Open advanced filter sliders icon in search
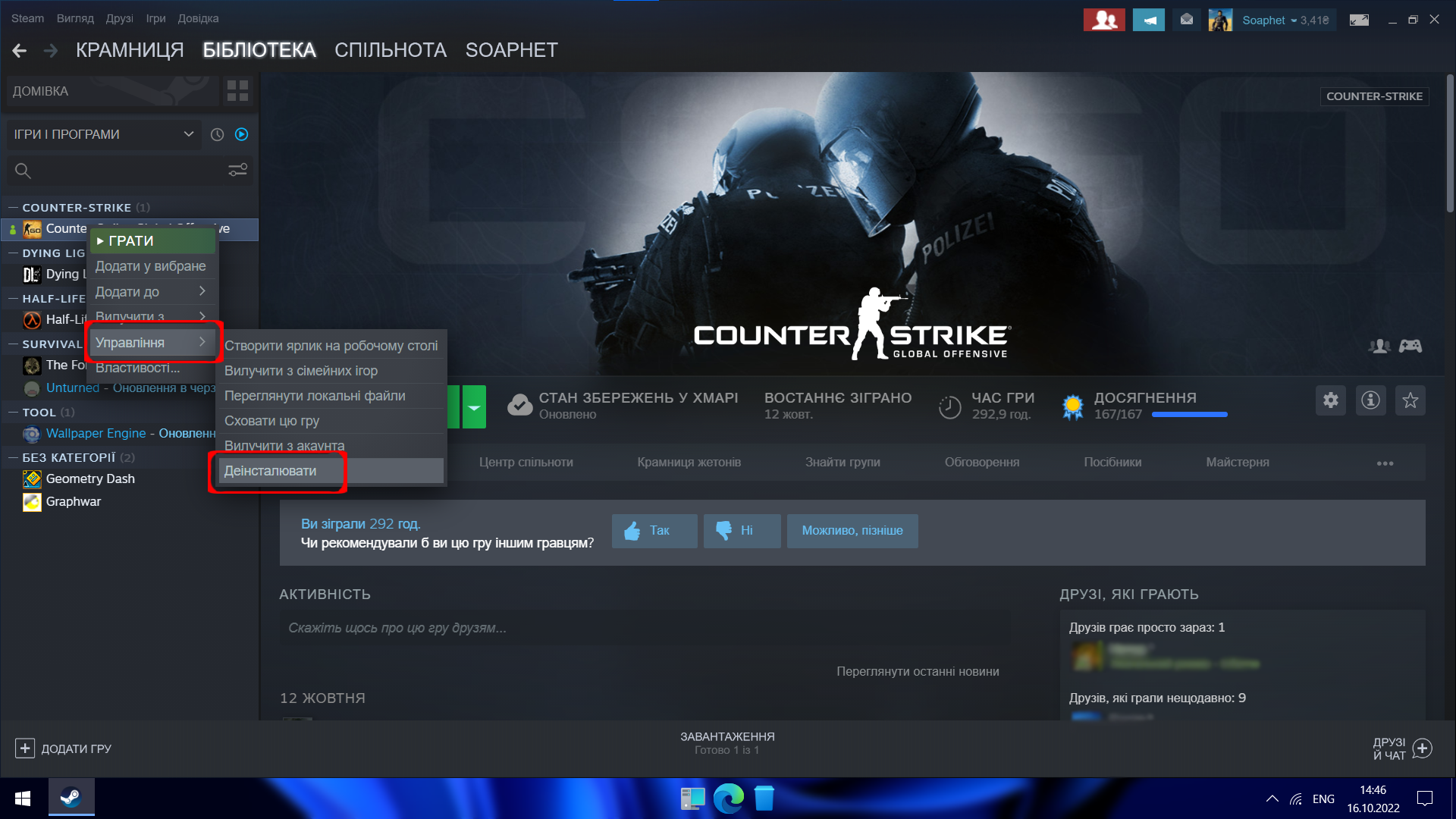1456x819 pixels. 238,171
